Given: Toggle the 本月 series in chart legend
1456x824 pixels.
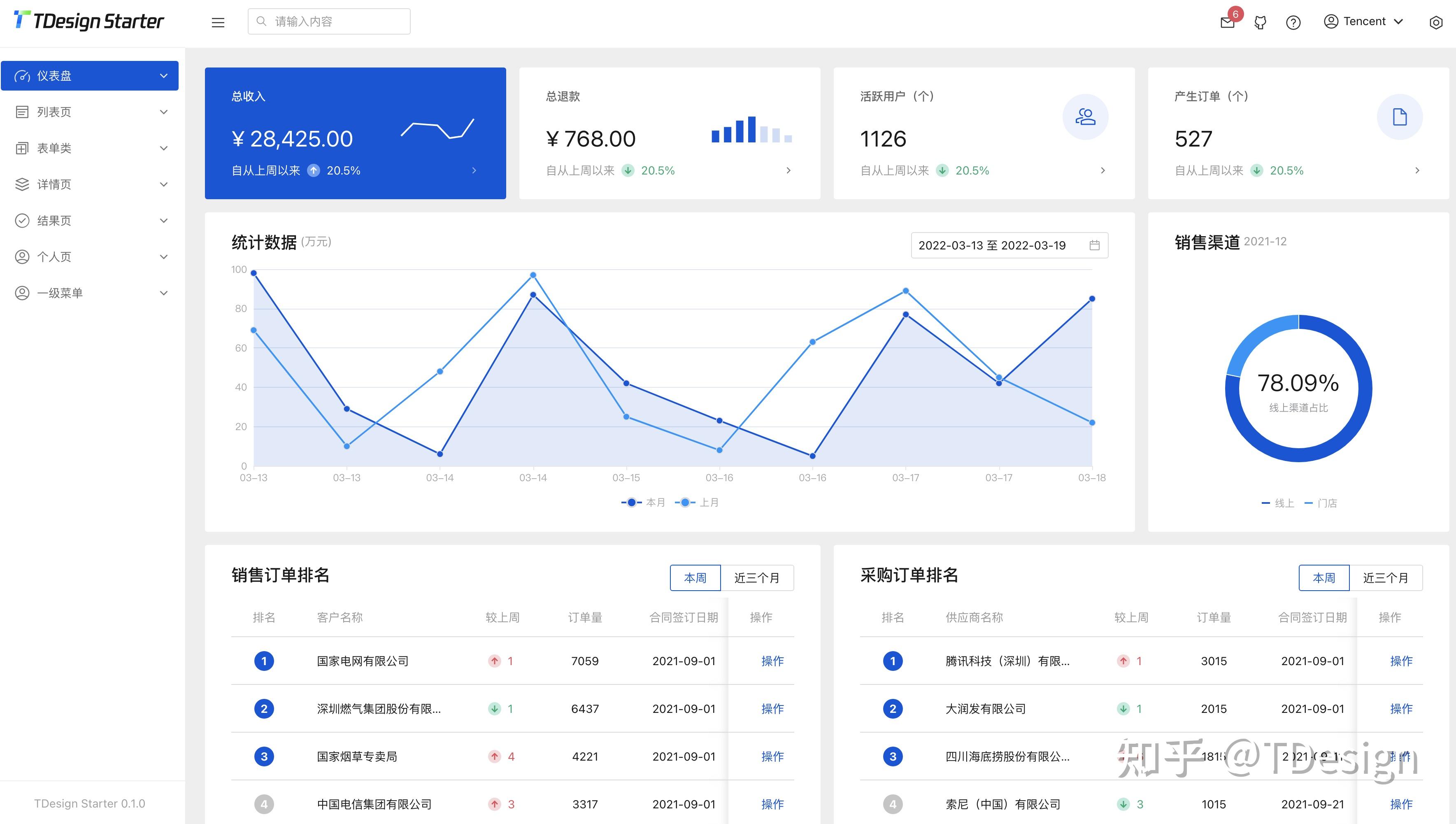Looking at the screenshot, I should 643,502.
